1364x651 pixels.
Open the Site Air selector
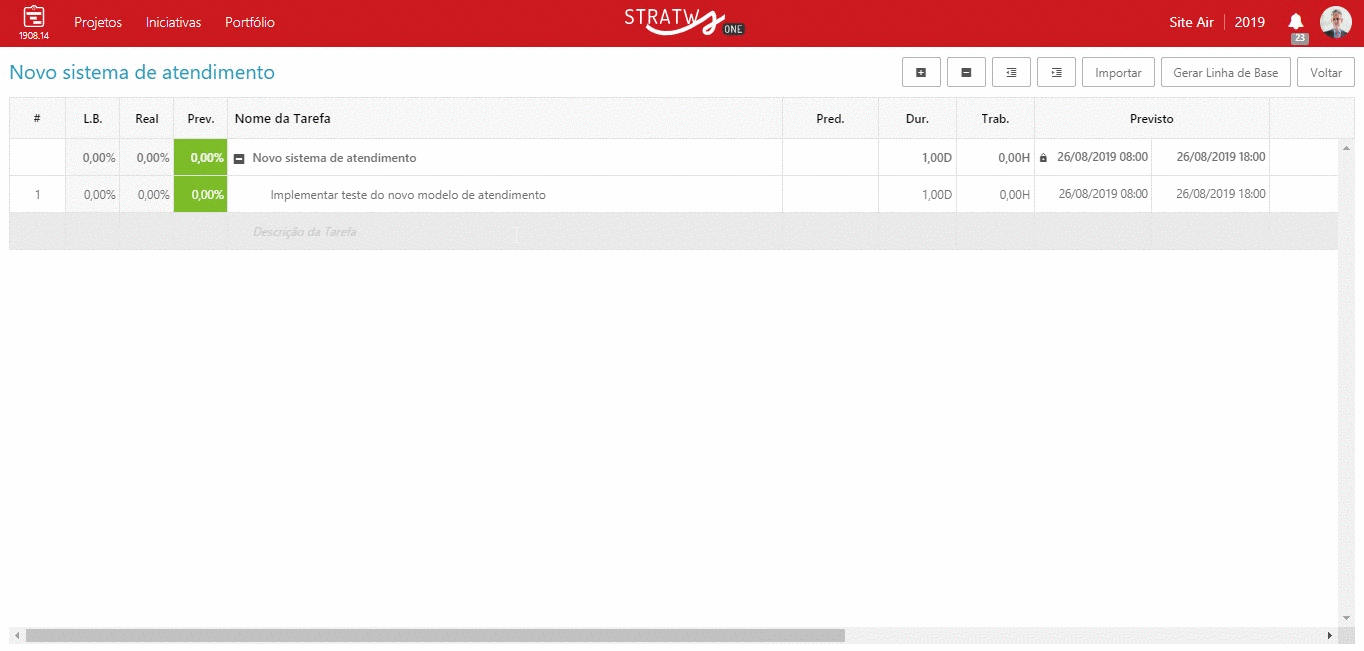pos(1191,22)
